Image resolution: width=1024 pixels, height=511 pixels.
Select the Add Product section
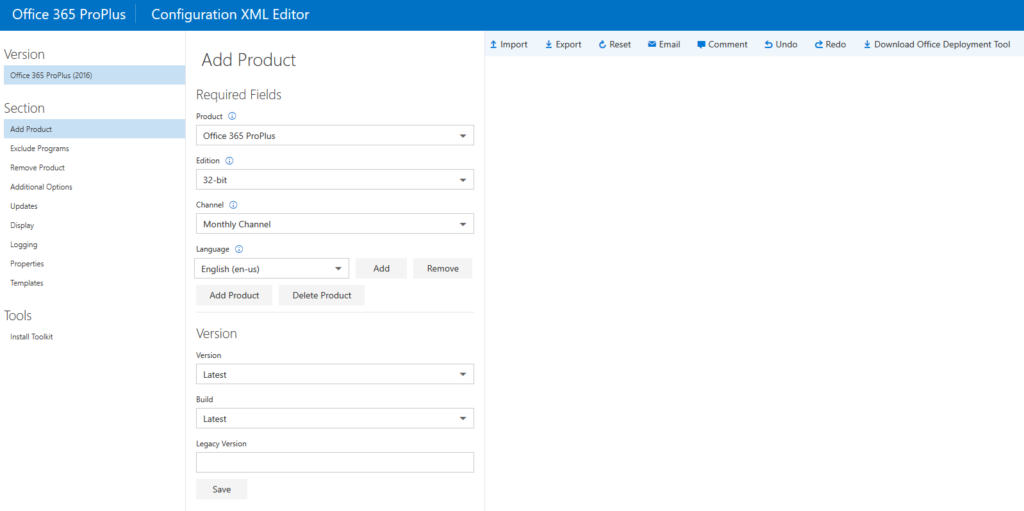[x=93, y=129]
